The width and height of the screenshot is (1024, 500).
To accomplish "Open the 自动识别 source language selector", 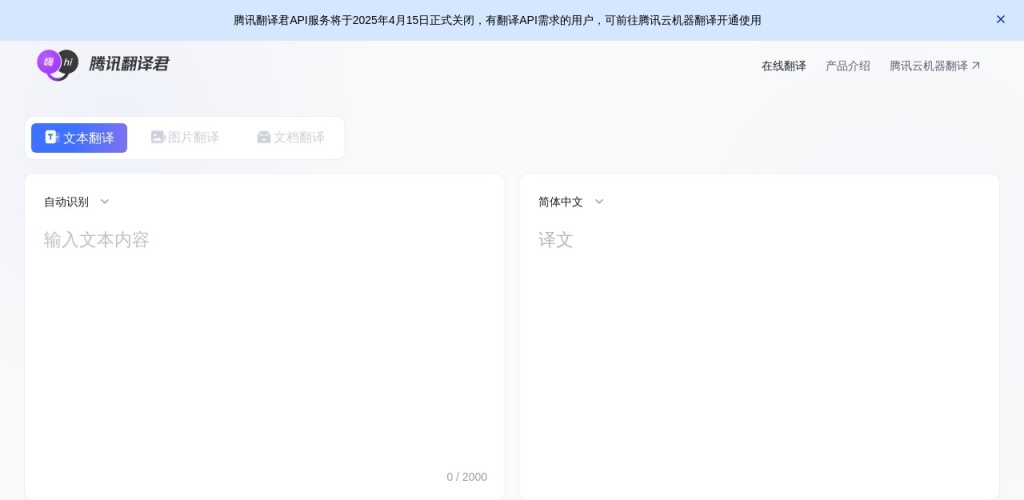I will [67, 202].
